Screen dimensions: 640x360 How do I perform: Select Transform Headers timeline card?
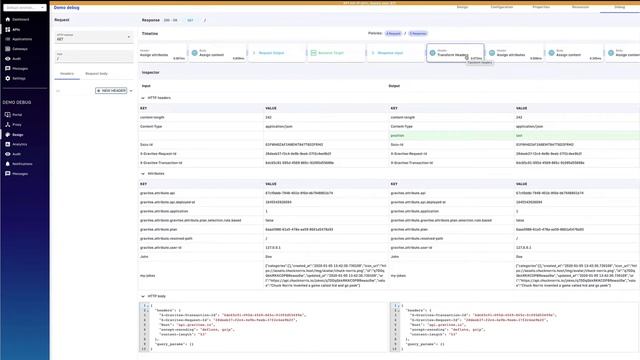click(455, 53)
